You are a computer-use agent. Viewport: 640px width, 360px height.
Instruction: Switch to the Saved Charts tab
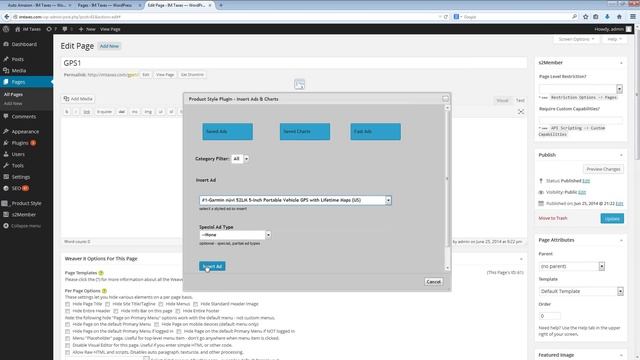pos(304,131)
